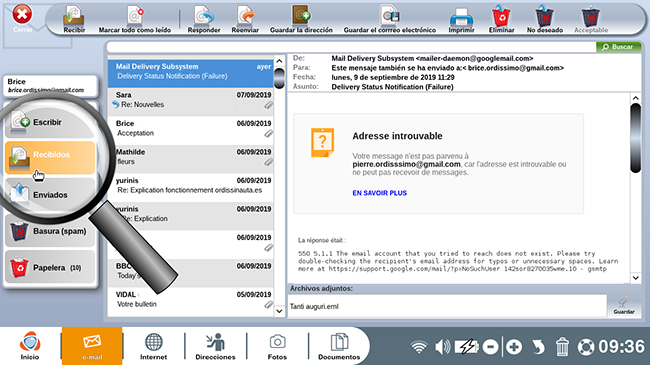Open Brice's Acceptation email

(191, 130)
